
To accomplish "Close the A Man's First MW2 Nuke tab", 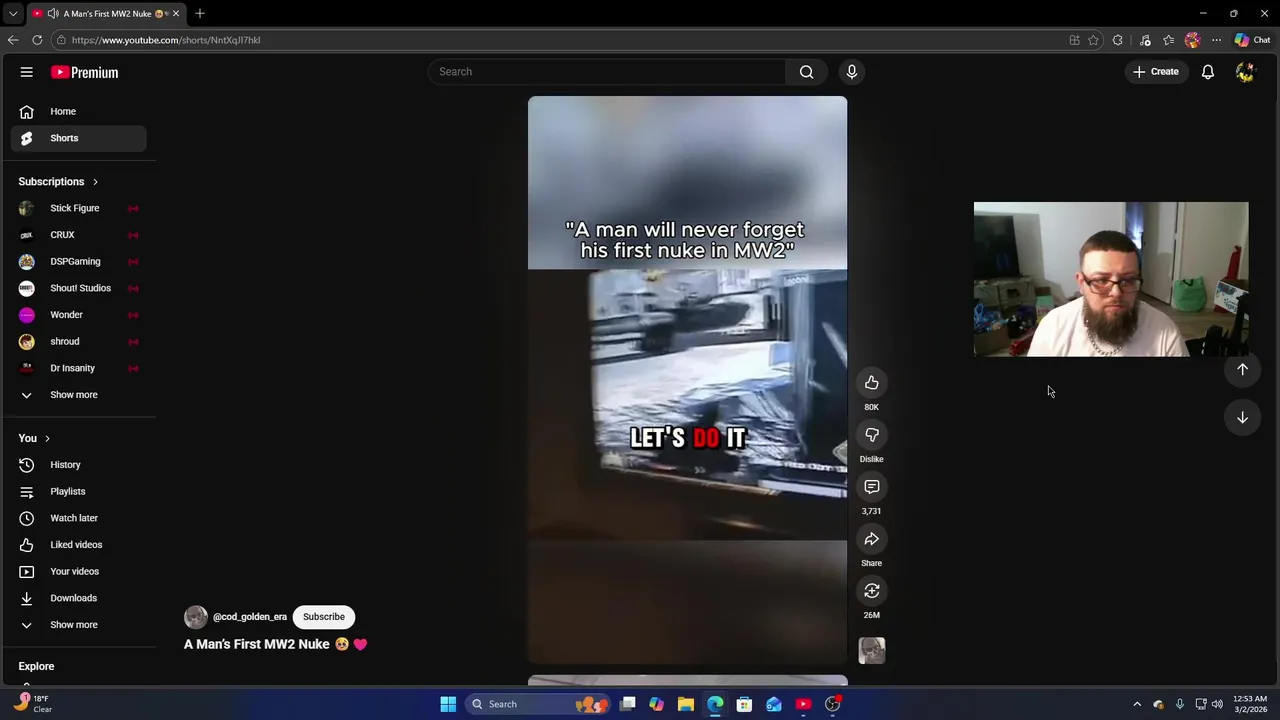I will click(x=175, y=14).
